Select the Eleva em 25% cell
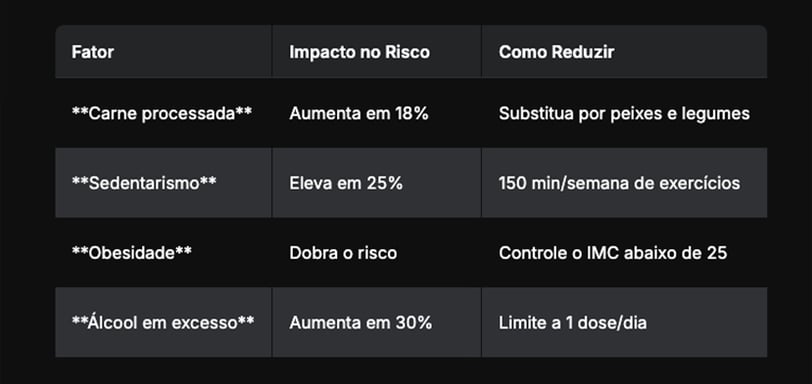 click(x=376, y=183)
